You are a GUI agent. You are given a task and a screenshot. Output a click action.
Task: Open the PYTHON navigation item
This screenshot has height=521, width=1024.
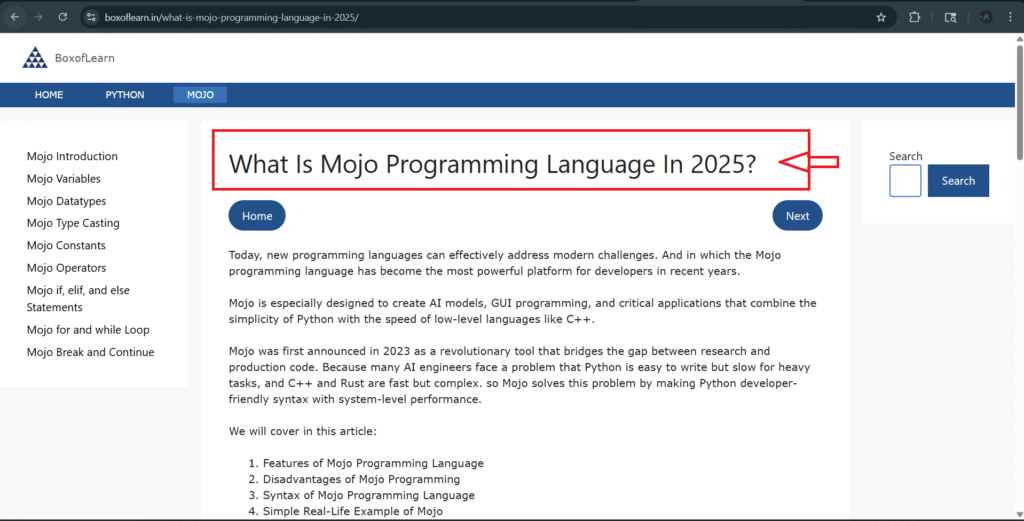tap(125, 95)
